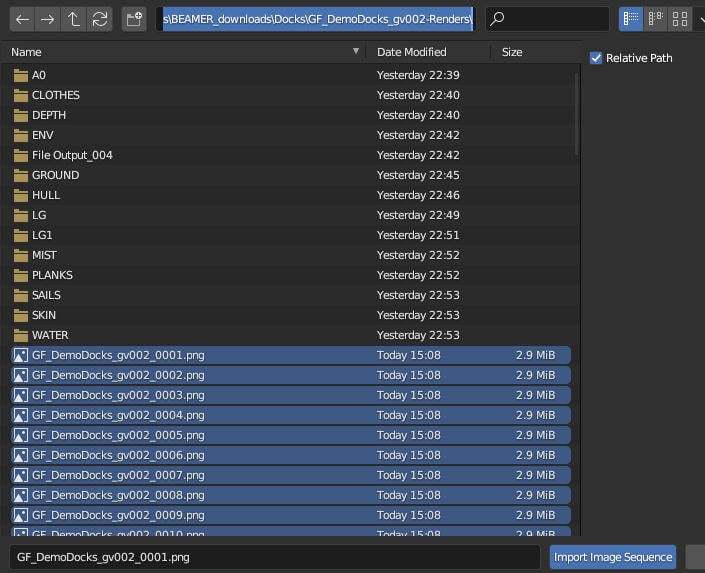This screenshot has width=705, height=573.
Task: Select file GF_DemoDocks_gv002_0006.png
Action: 291,456
